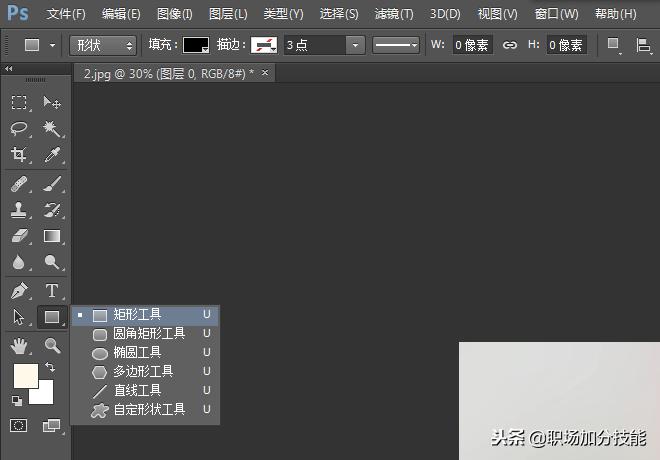Select the Zoom magnifier tool
The height and width of the screenshot is (460, 660).
[52, 346]
